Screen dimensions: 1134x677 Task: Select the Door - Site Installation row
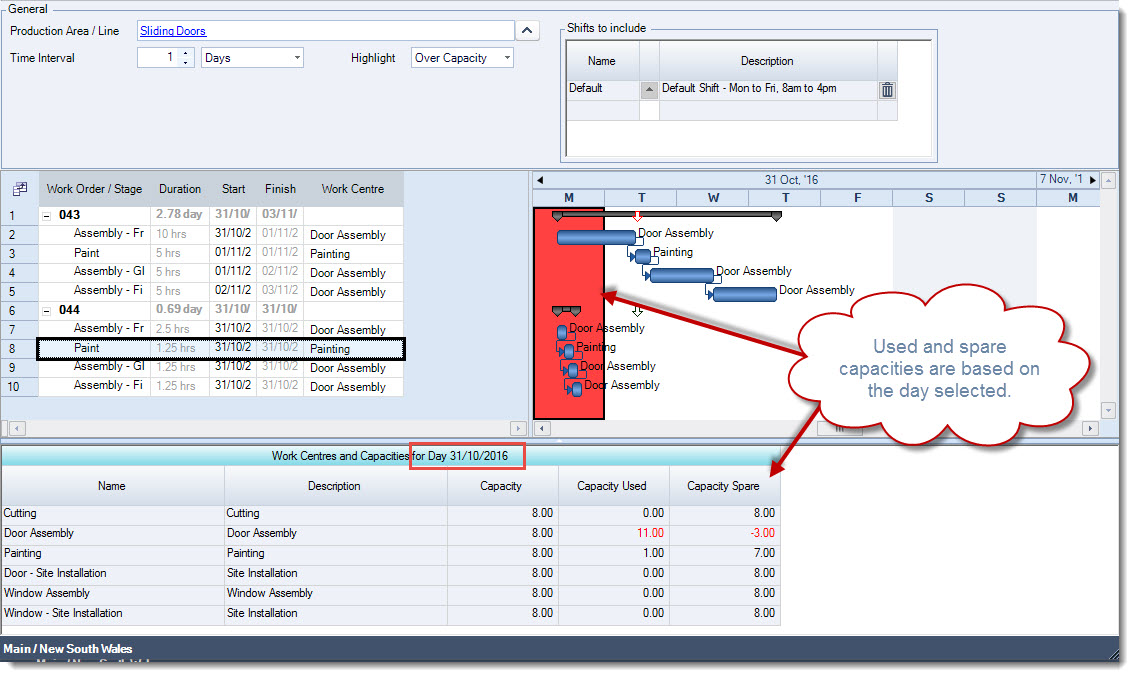pos(391,574)
